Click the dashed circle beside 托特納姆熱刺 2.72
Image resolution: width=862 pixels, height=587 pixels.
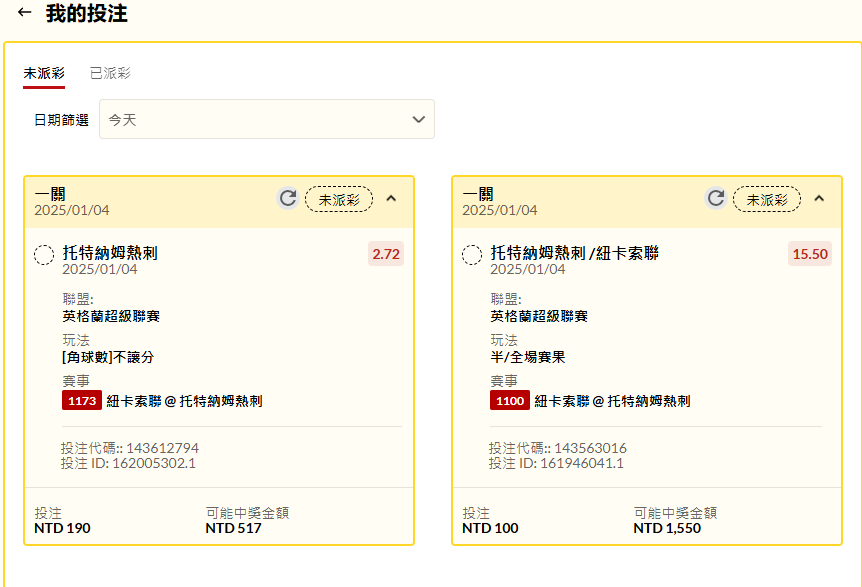(44, 255)
